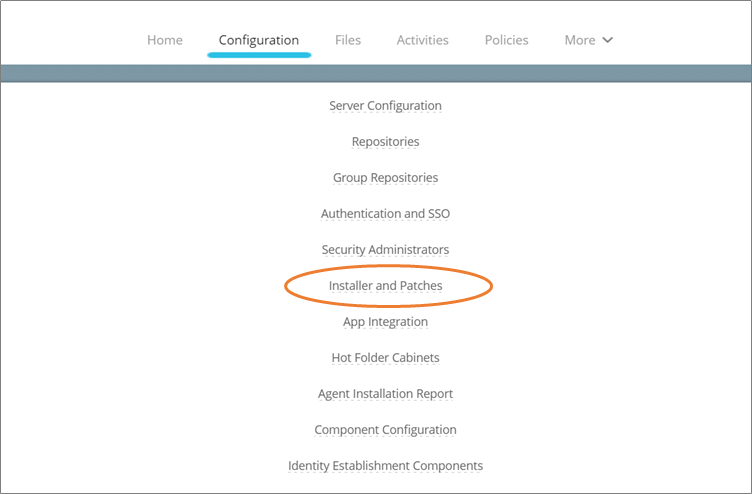The width and height of the screenshot is (752, 494).
Task: Select Authentication and SSO
Action: pyautogui.click(x=385, y=214)
